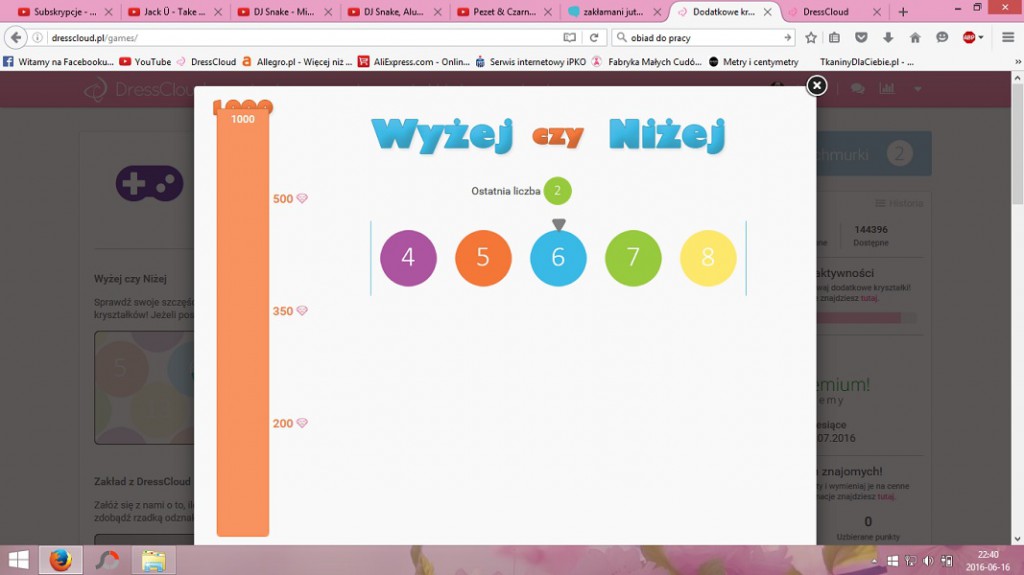Close the Wyżej czy Niżej game popup
The width and height of the screenshot is (1024, 575).
click(816, 86)
